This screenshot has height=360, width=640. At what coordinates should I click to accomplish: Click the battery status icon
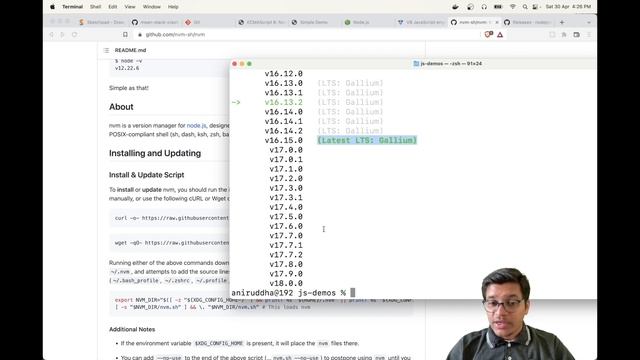coord(498,7)
